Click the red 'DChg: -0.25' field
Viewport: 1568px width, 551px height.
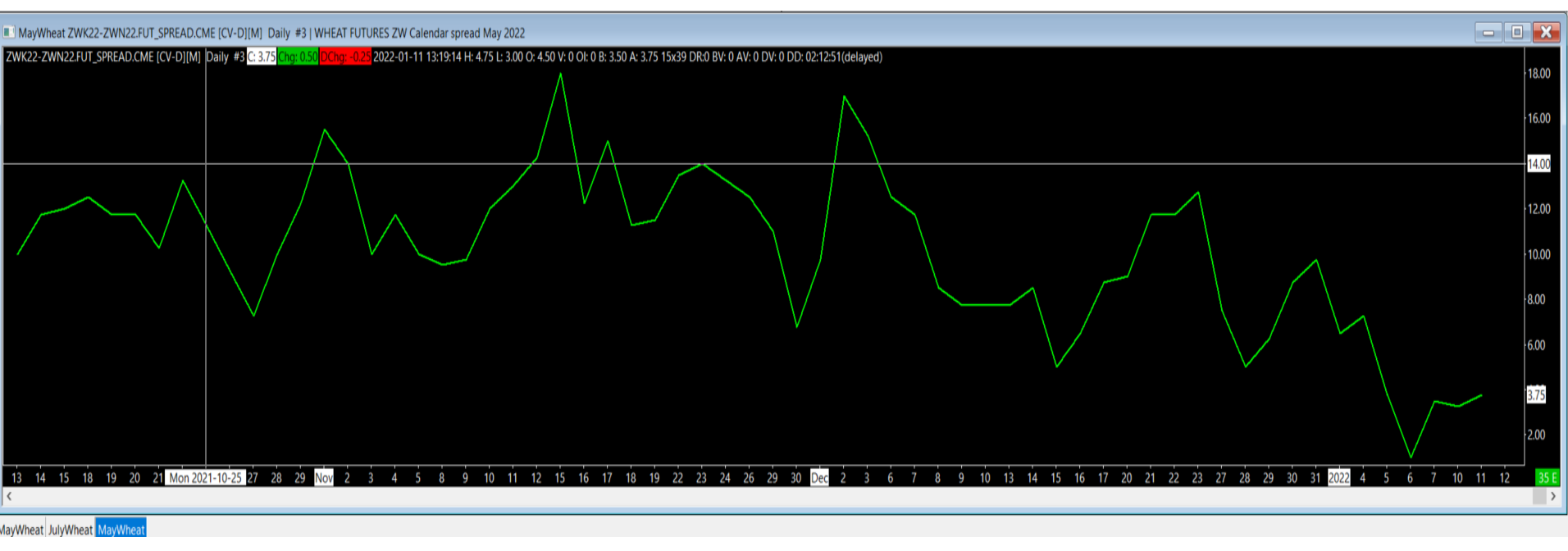(345, 57)
